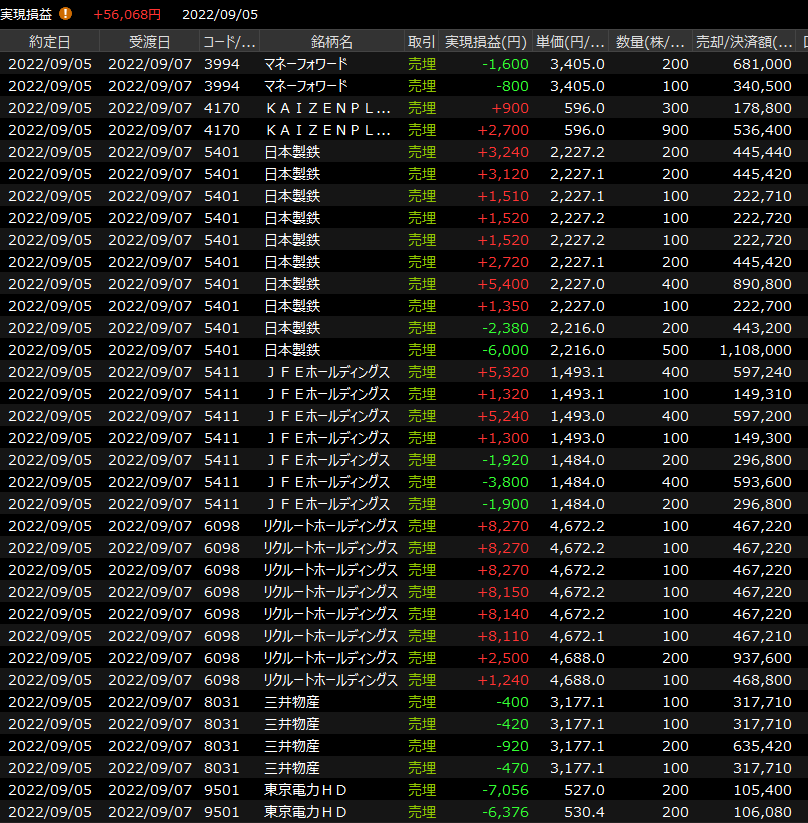Select the 東京電力HD row with -7,056 loss

[400, 790]
